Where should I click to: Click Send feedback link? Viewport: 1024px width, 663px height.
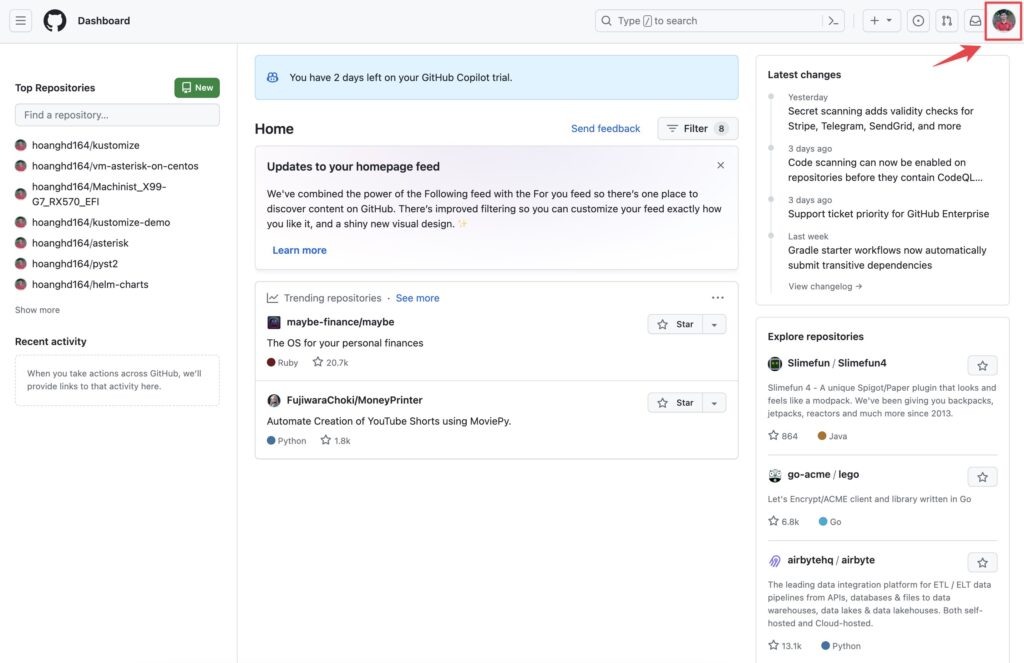pos(605,129)
